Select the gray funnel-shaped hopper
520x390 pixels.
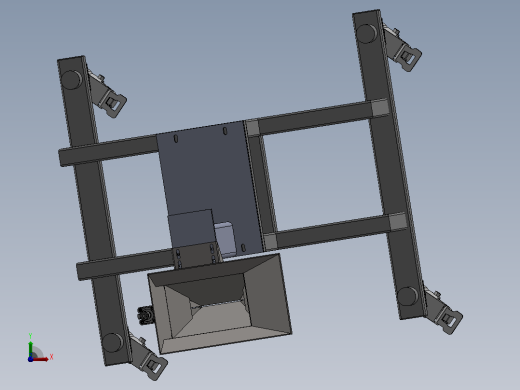pyautogui.click(x=220, y=303)
